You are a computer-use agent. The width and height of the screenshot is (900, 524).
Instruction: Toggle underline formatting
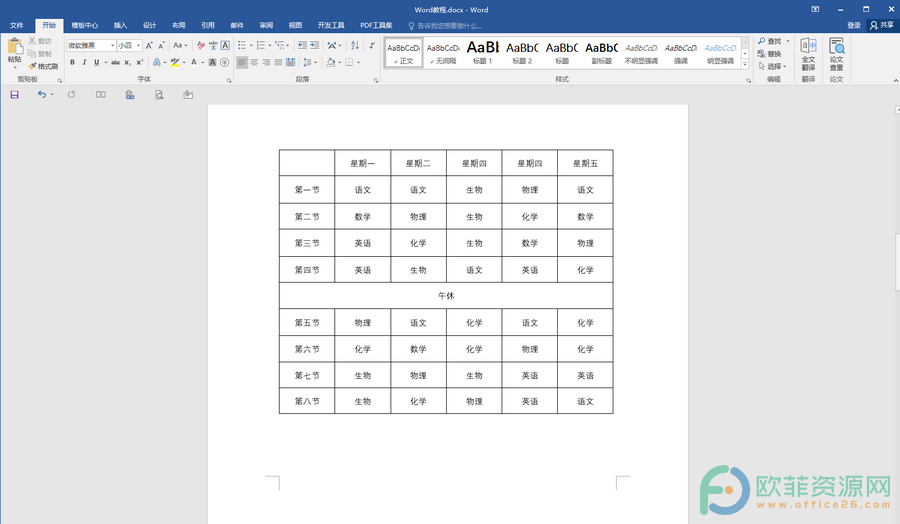96,62
